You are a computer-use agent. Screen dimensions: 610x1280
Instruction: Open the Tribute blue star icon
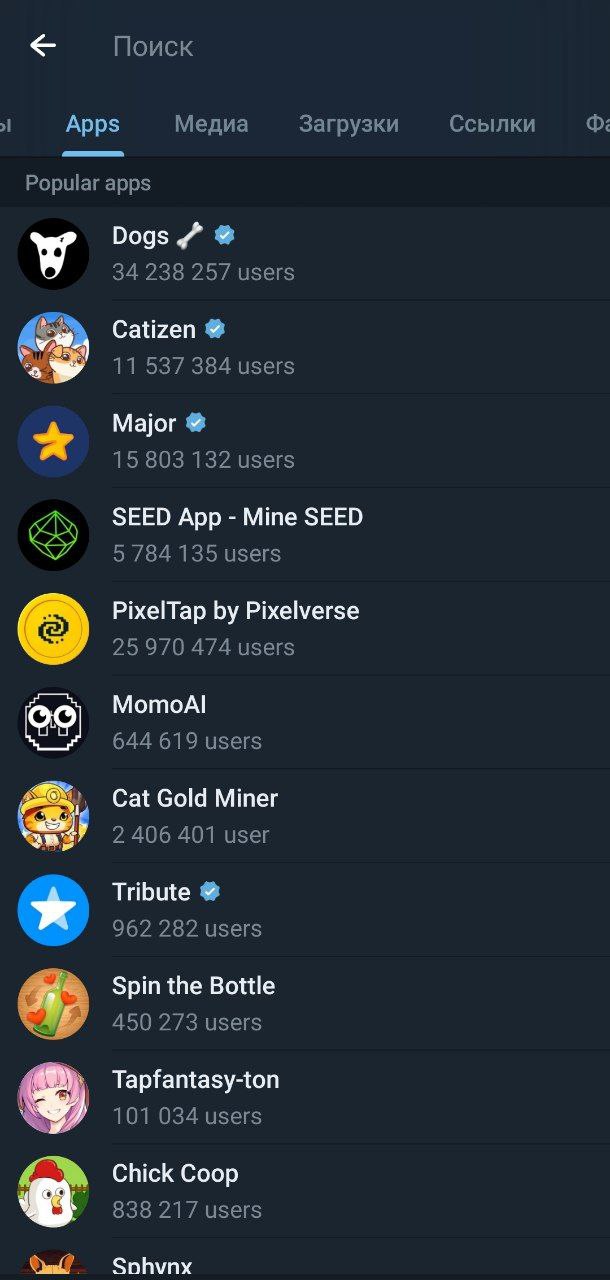click(53, 910)
